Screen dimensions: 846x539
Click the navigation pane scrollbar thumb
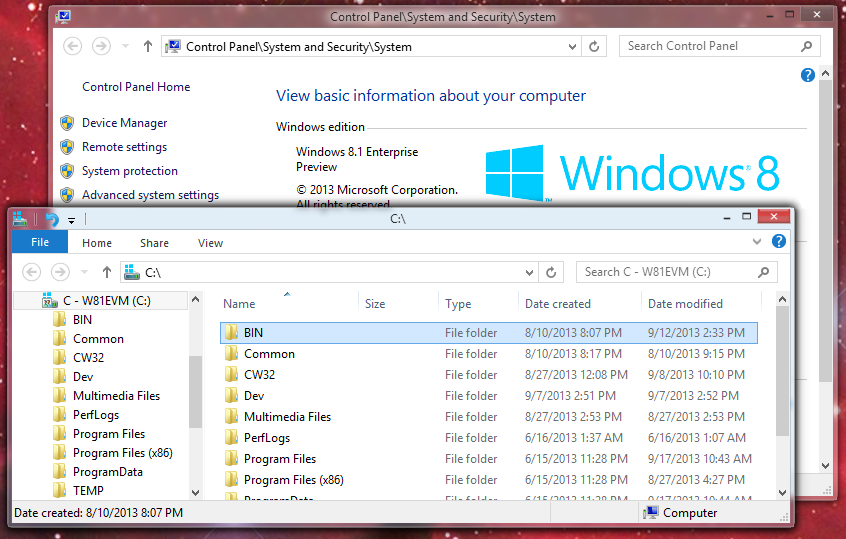pos(195,392)
